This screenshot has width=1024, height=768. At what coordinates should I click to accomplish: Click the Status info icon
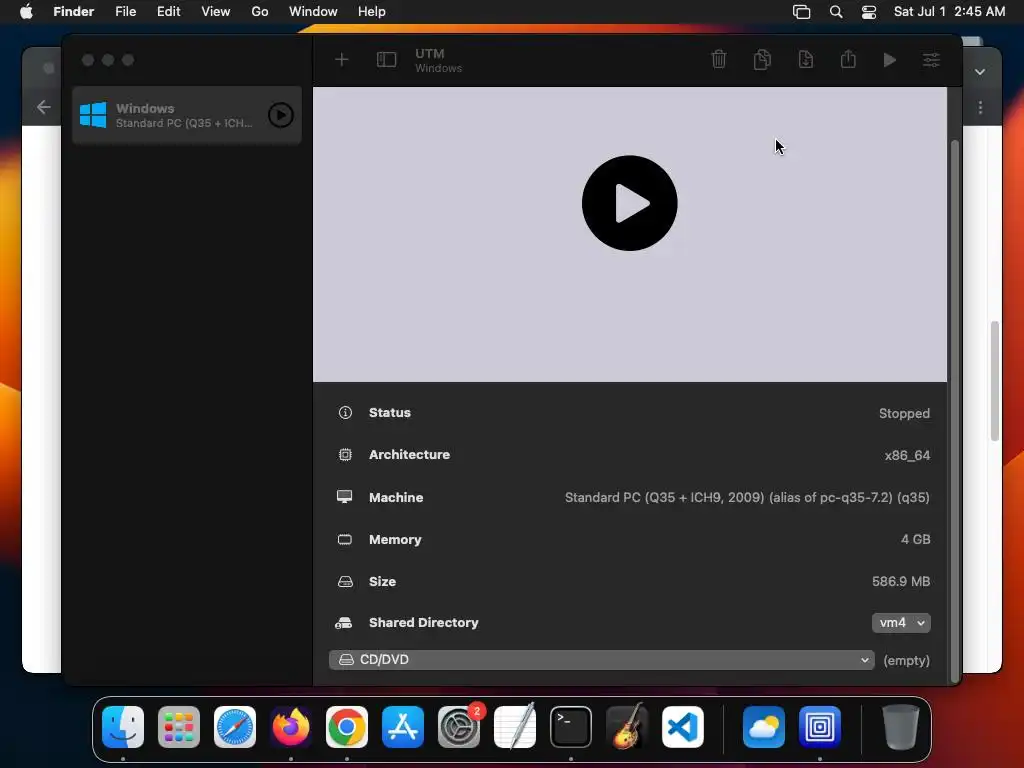point(345,413)
